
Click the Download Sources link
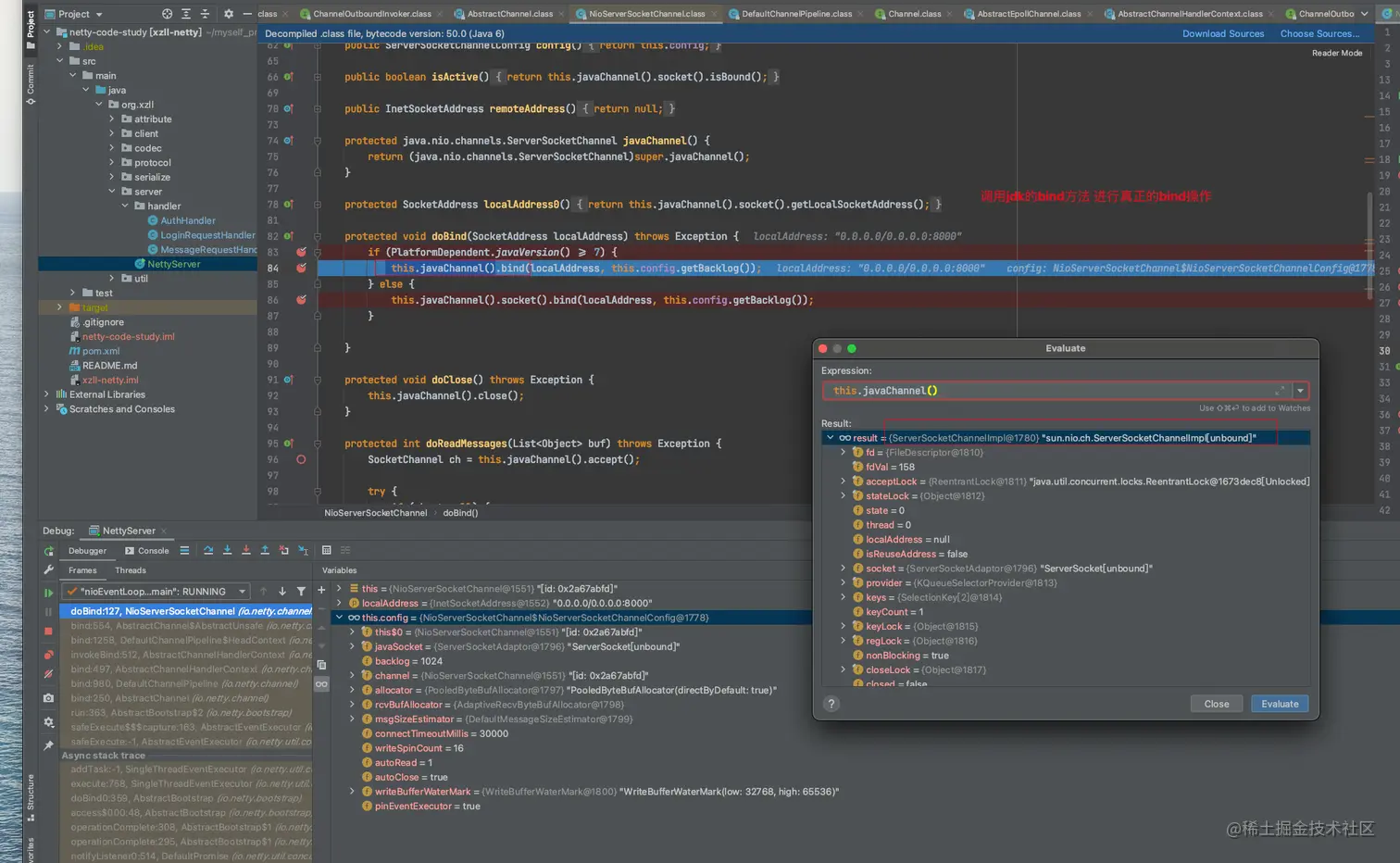pyautogui.click(x=1223, y=33)
